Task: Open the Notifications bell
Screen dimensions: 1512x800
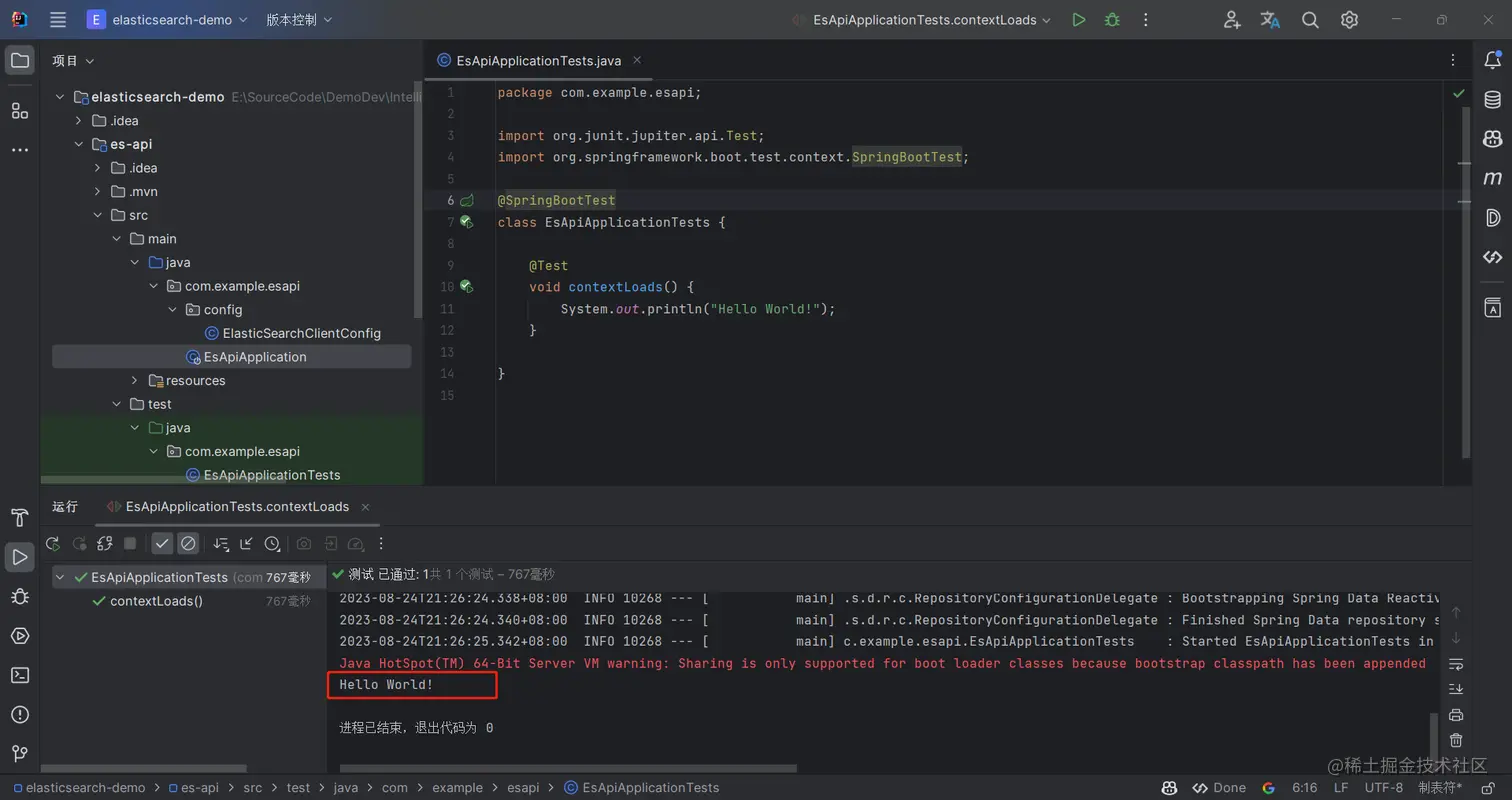Action: [1492, 61]
